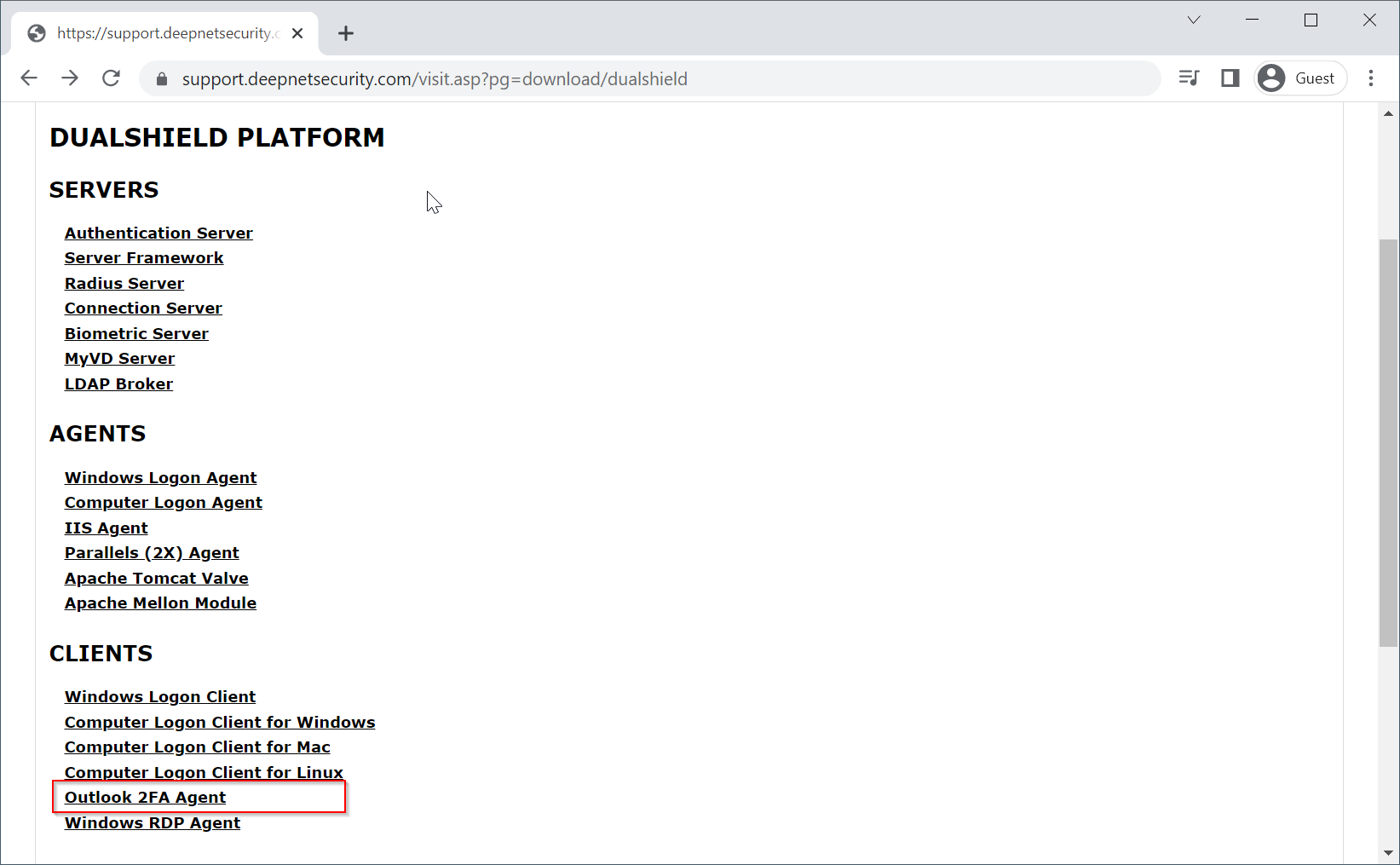Open the media control icon

tap(1189, 78)
